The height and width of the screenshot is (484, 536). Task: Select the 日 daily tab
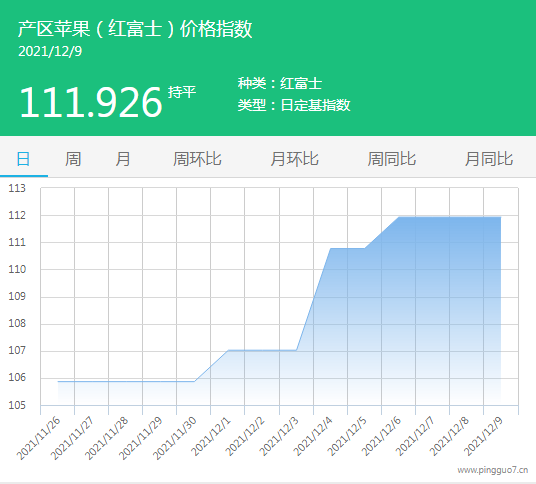[x=23, y=159]
